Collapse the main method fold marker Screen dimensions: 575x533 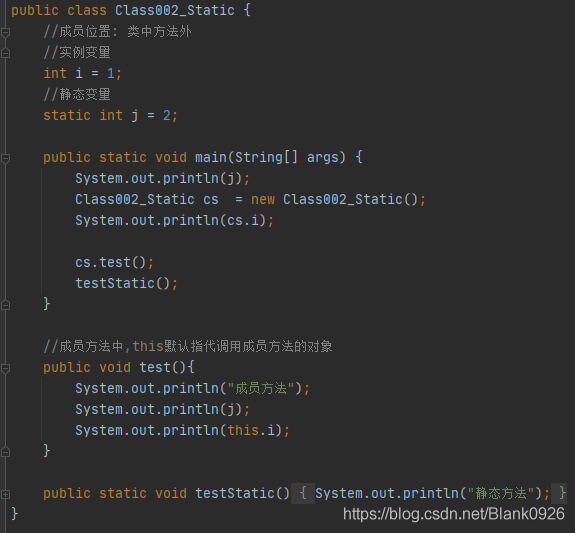click(6, 158)
